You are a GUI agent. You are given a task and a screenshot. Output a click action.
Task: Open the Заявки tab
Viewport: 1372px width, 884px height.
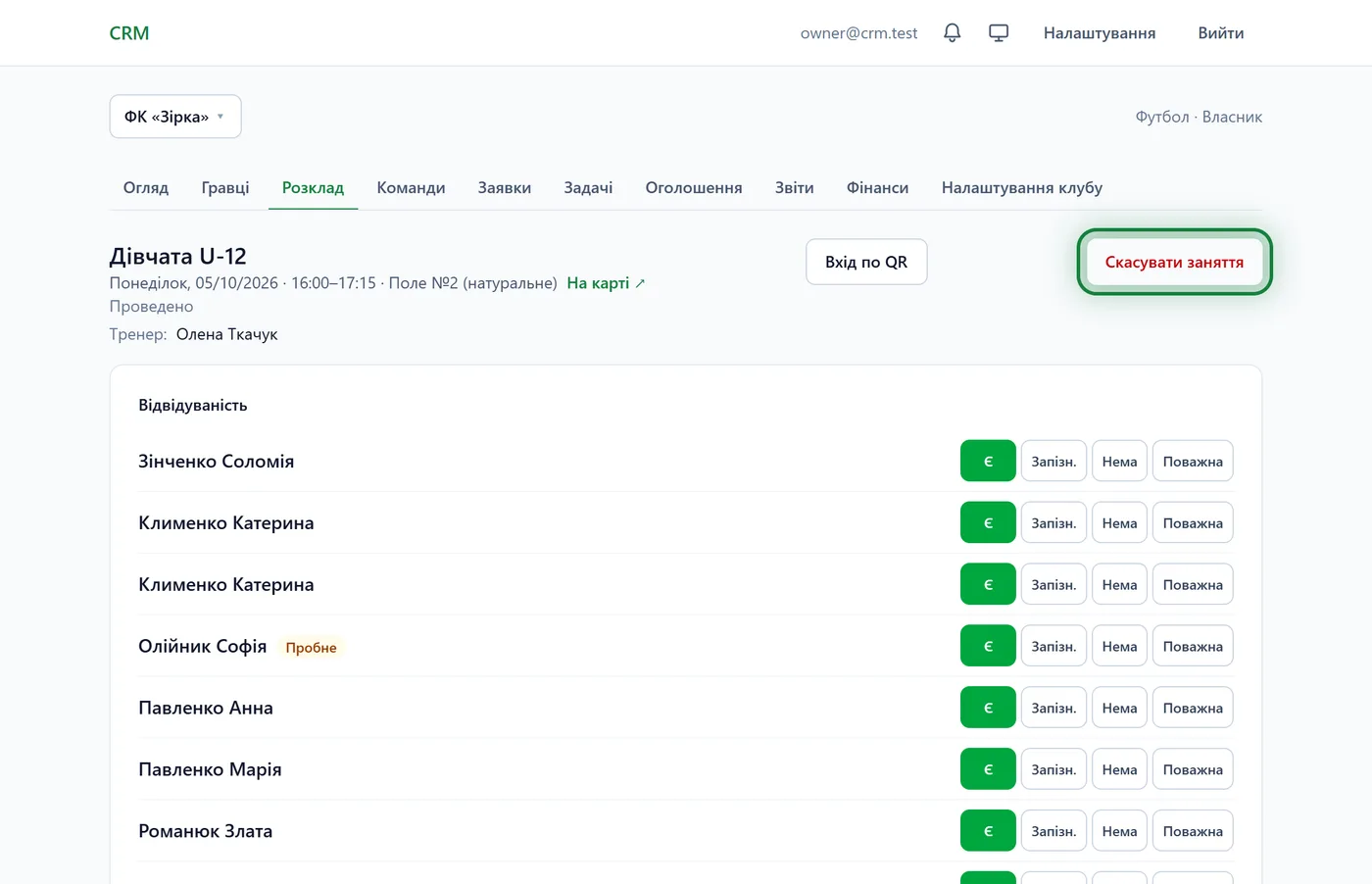tap(505, 187)
